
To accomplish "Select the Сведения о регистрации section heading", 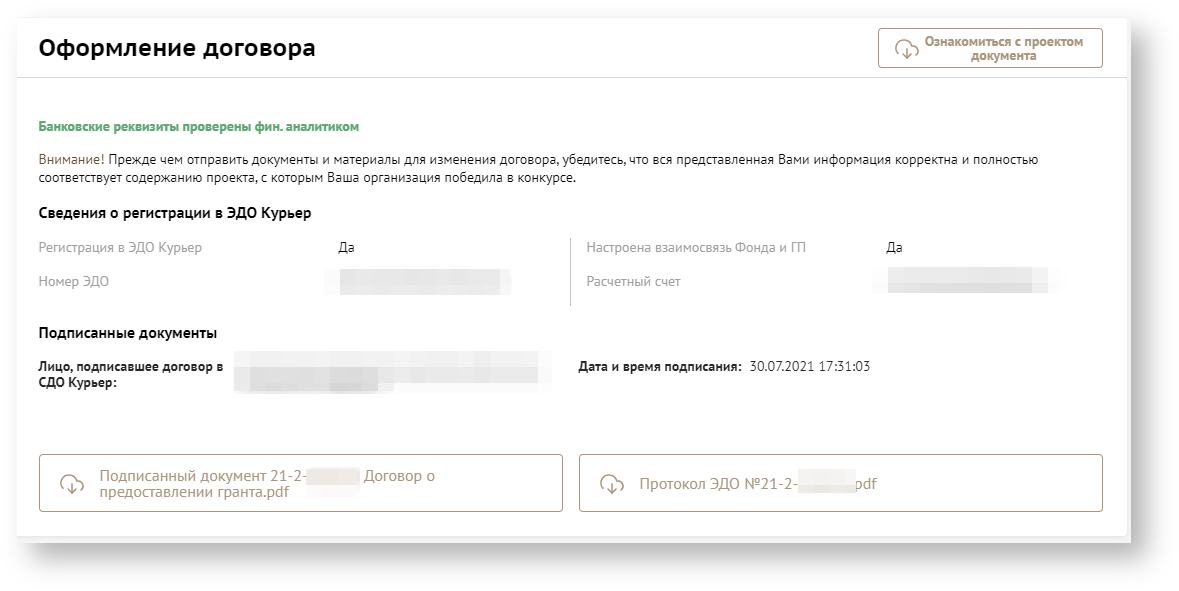I will pos(175,213).
